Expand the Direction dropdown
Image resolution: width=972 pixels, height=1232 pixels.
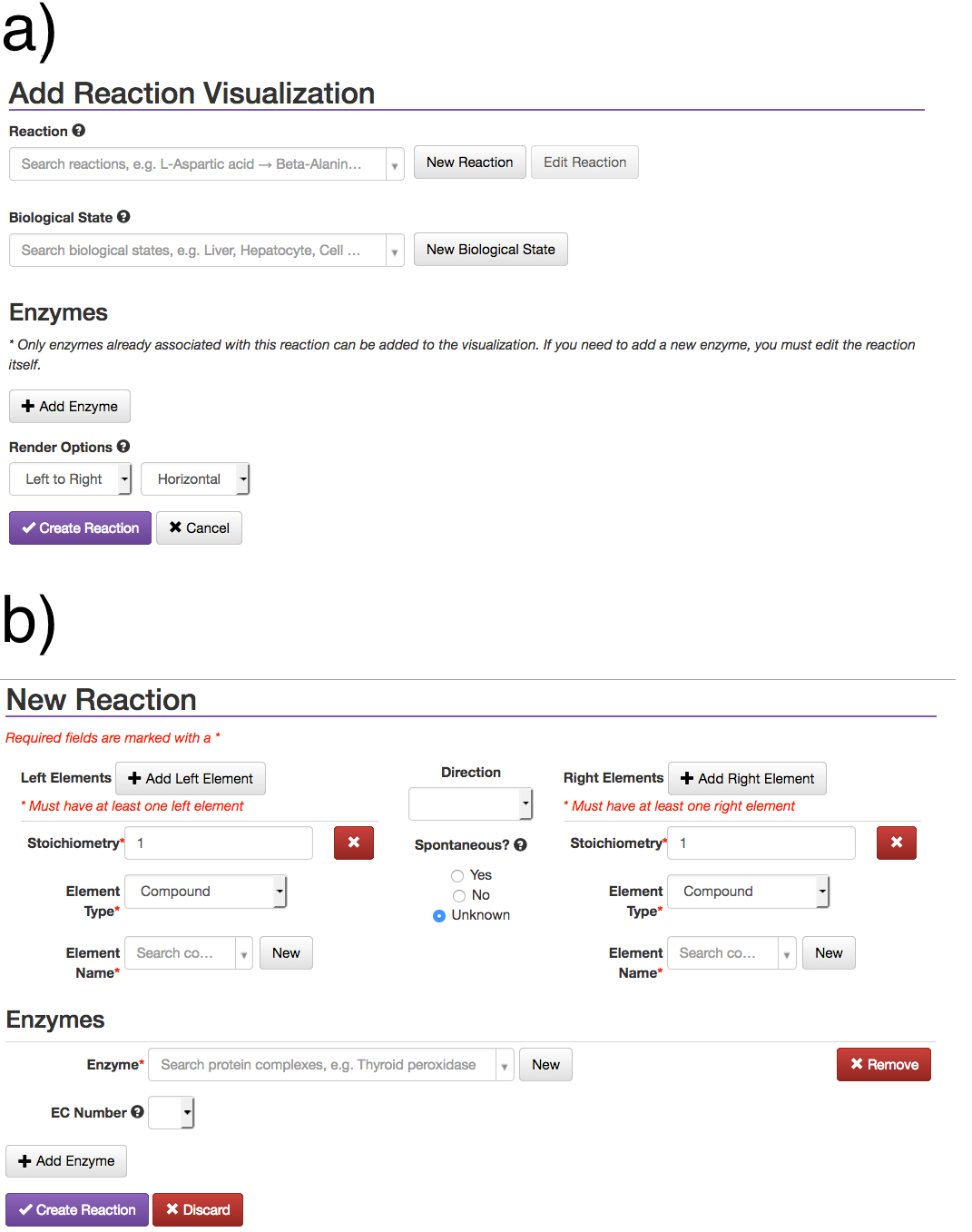pos(470,803)
